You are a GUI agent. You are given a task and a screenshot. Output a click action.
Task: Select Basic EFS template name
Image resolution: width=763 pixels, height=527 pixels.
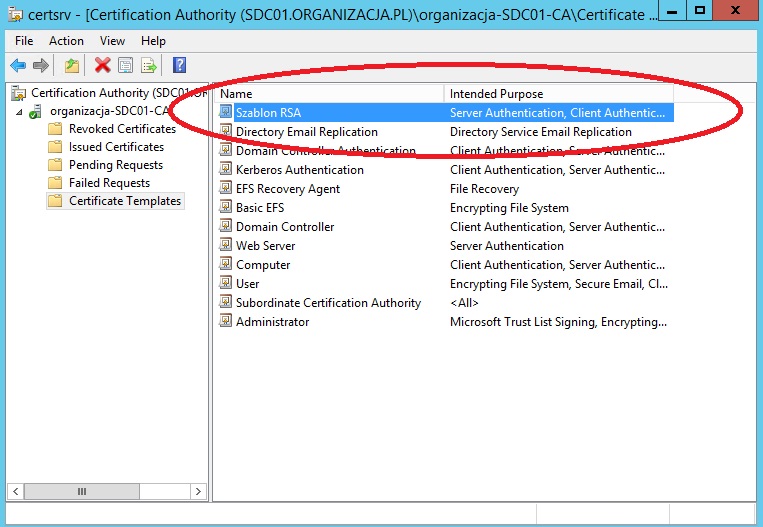click(260, 207)
